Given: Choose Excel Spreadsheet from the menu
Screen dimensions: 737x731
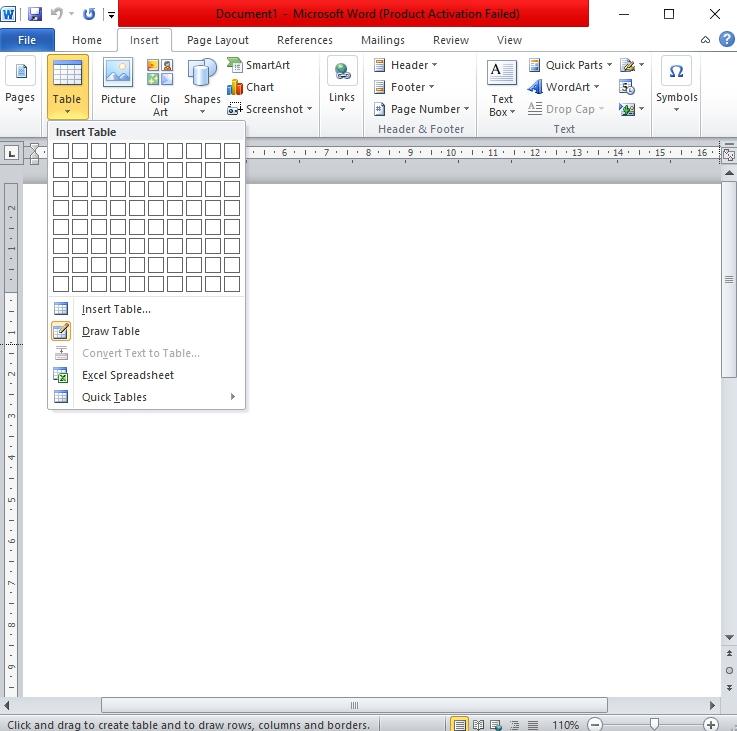Looking at the screenshot, I should point(146,375).
